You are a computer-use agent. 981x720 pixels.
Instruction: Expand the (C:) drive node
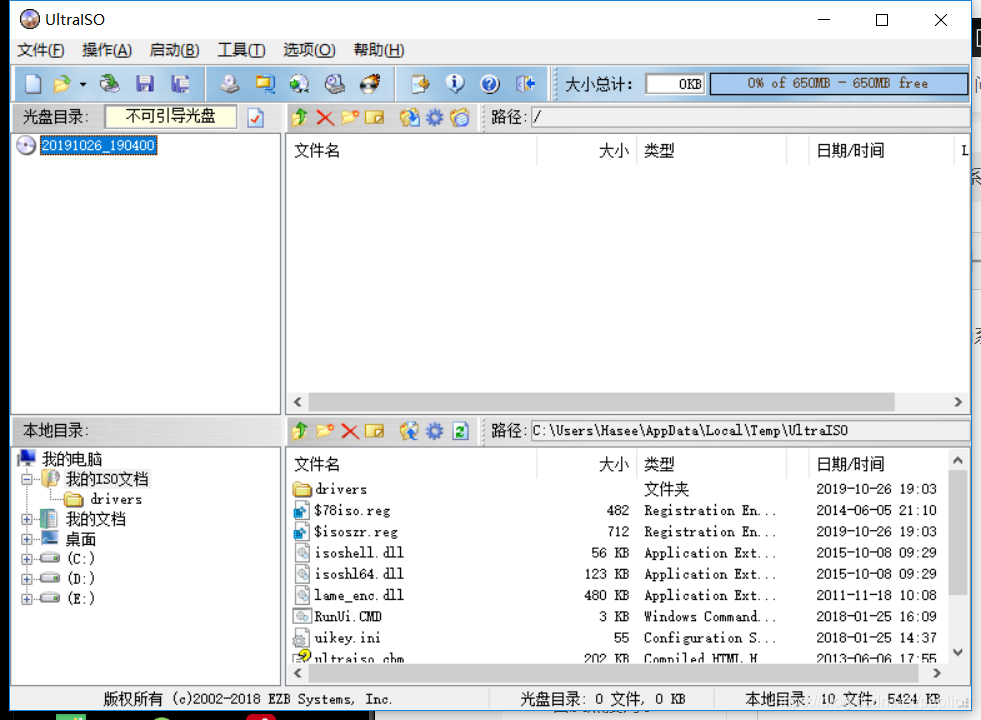coord(27,559)
